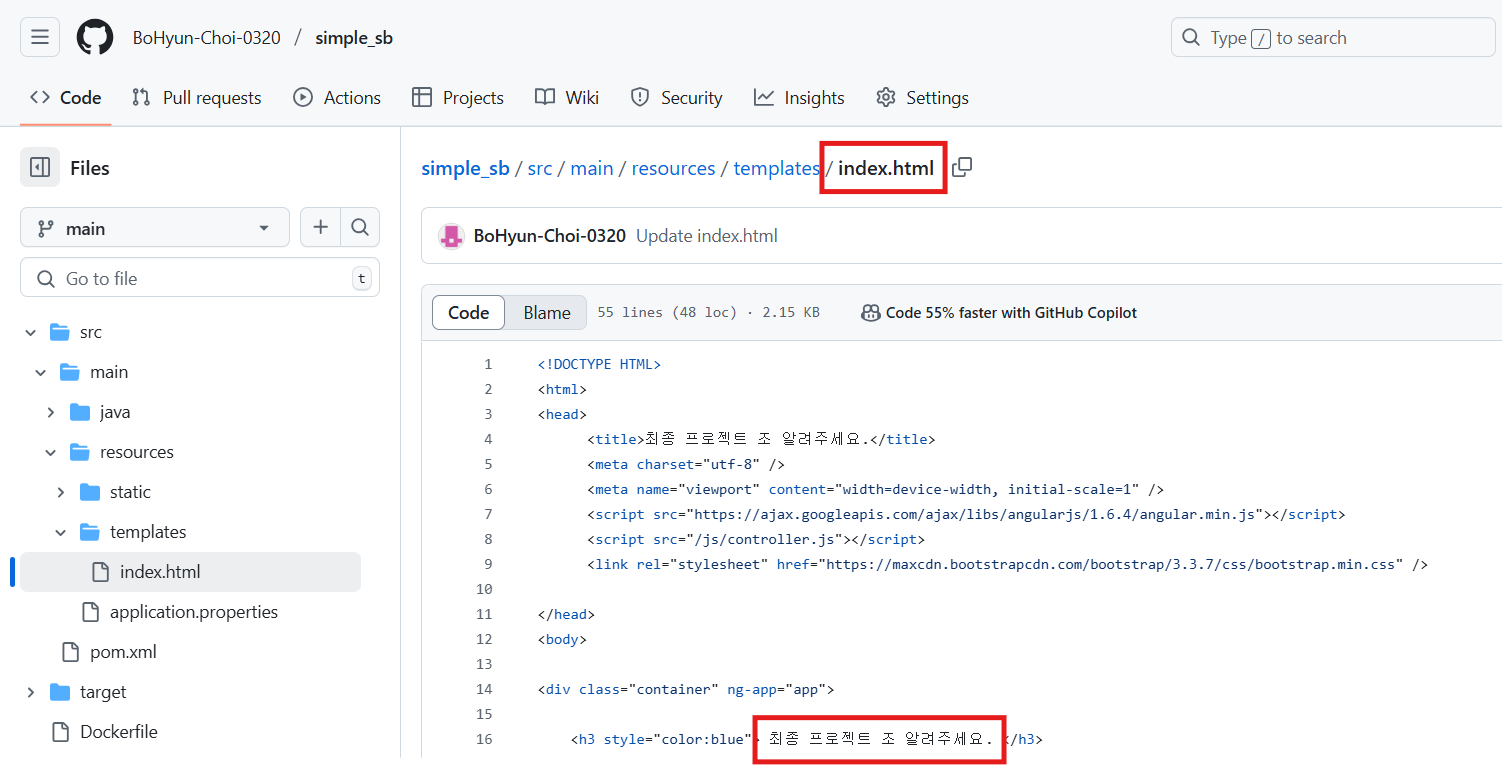Click src in the breadcrumb path
1502x765 pixels.
click(x=540, y=168)
